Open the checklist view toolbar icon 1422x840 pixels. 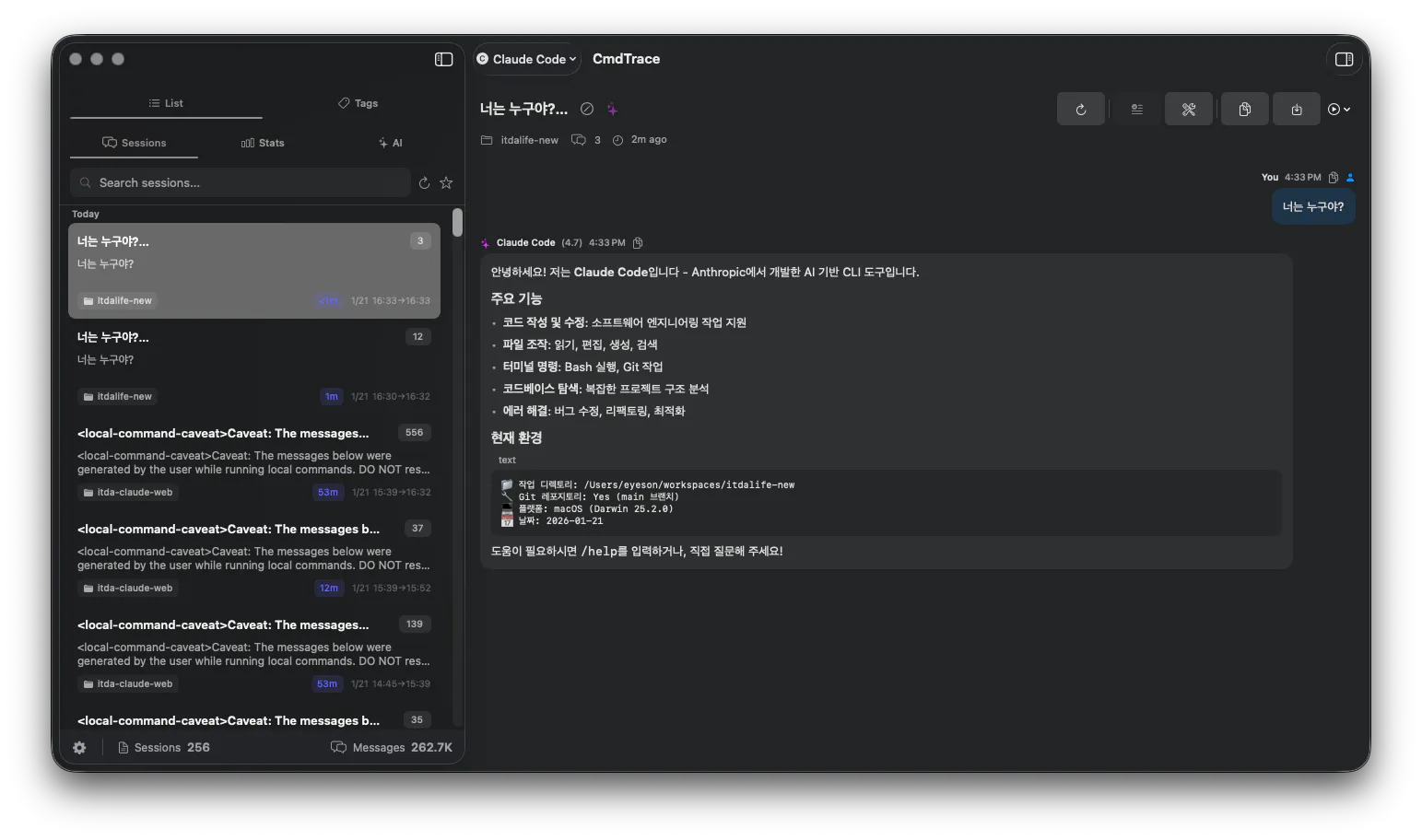1137,110
